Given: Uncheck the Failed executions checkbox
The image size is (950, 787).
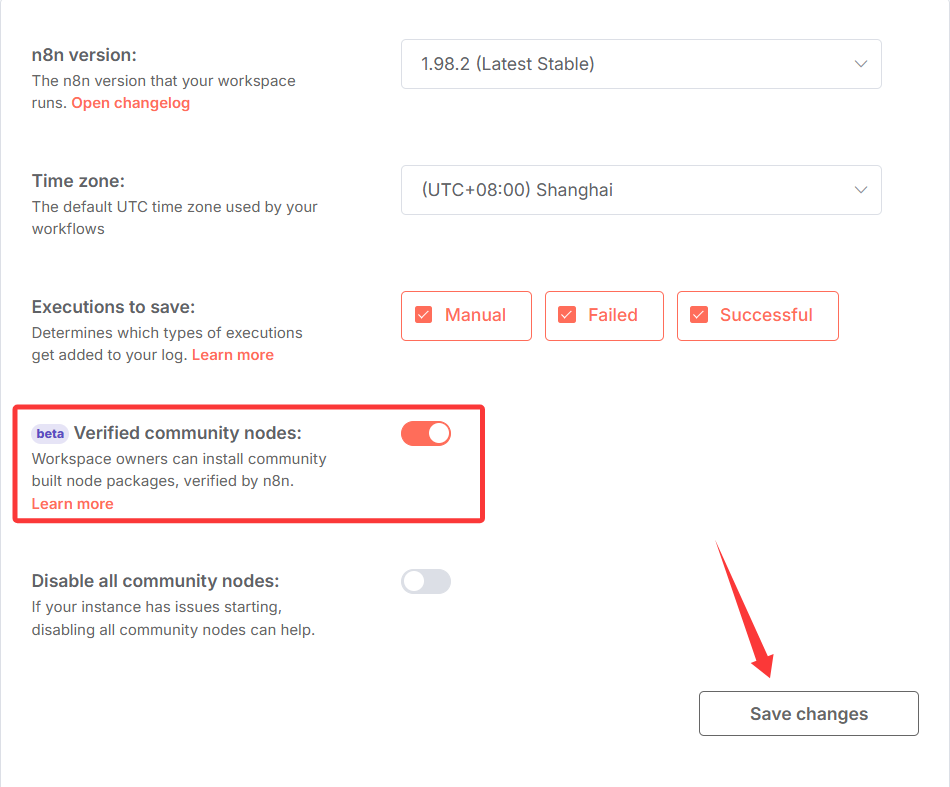Looking at the screenshot, I should [x=567, y=315].
